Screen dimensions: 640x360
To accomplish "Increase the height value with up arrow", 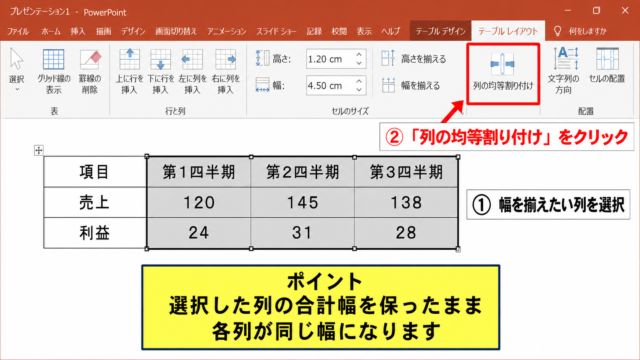I will [359, 55].
